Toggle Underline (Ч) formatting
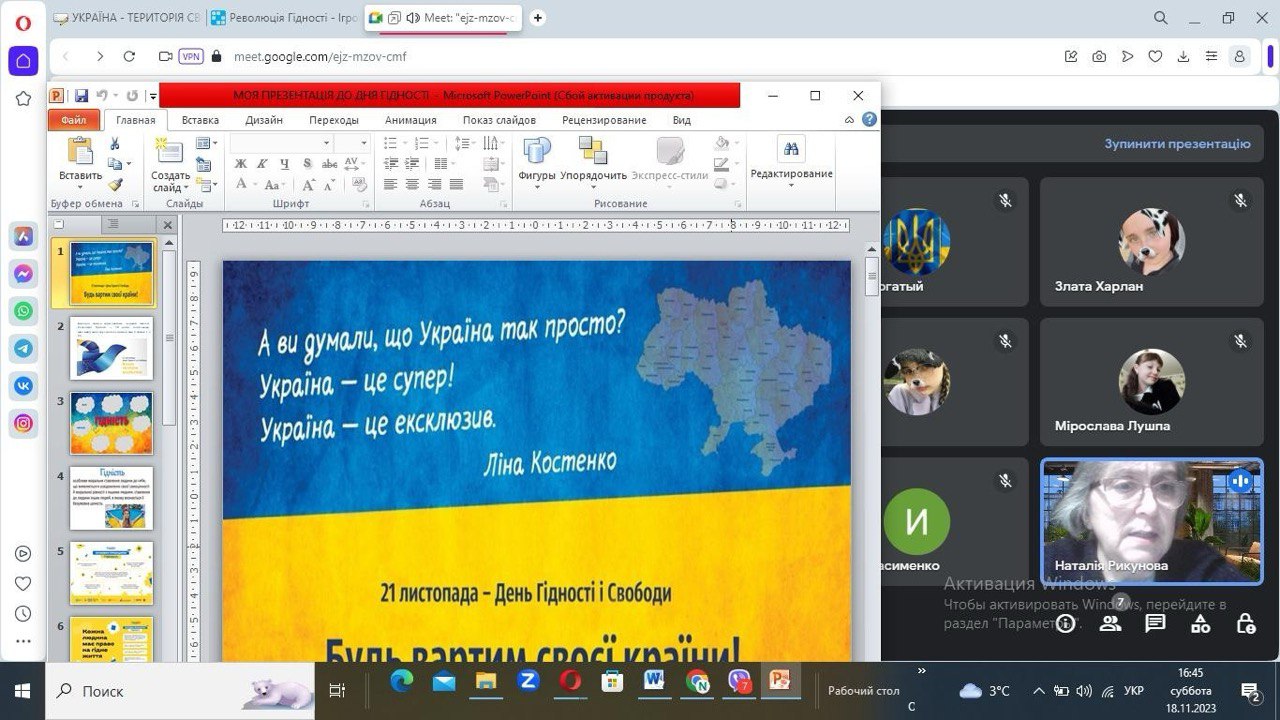1280x720 pixels. 284,164
